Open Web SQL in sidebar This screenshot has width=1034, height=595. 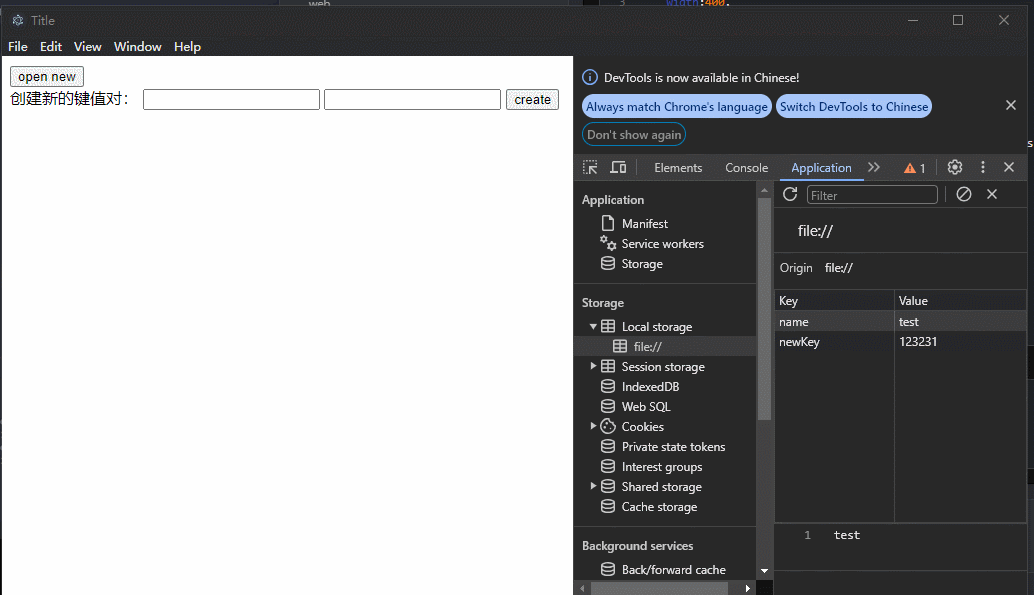(x=646, y=407)
